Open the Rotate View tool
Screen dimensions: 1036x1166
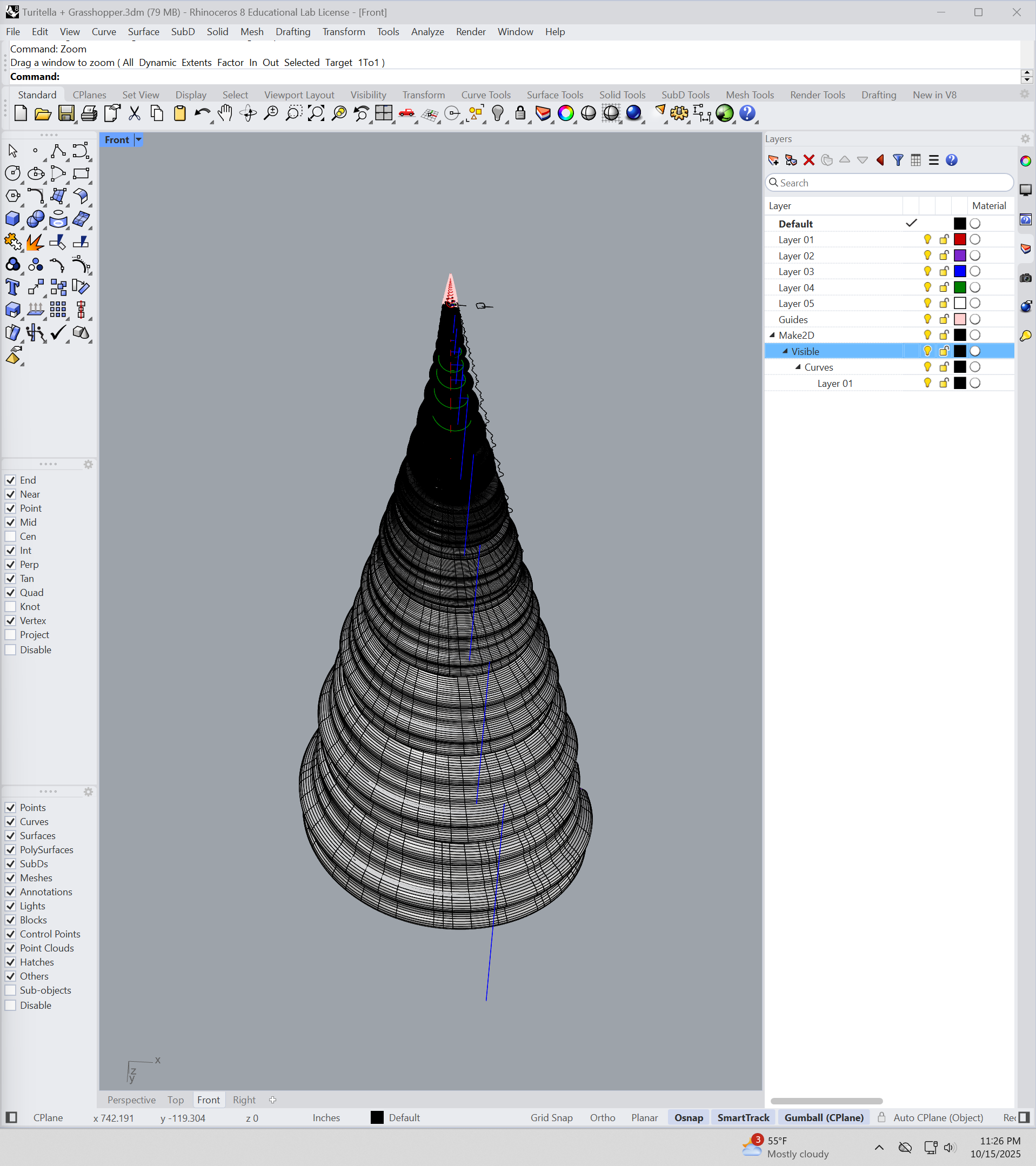(x=249, y=113)
